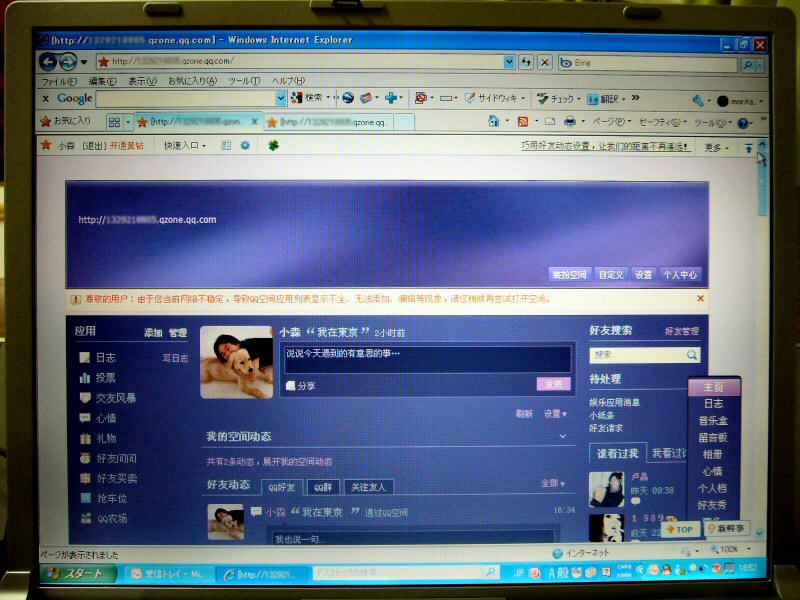Viewport: 800px width, 600px height.
Task: Open the お気に入り(A) menu
Action: pyautogui.click(x=192, y=81)
